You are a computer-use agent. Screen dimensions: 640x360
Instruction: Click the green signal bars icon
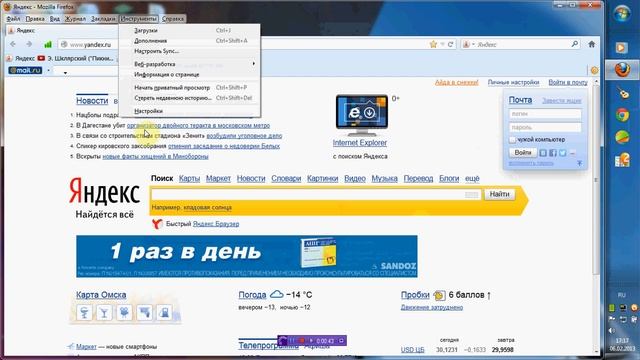coord(48,44)
